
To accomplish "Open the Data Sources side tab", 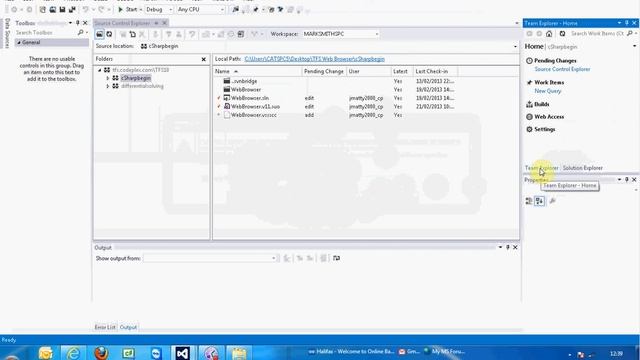I will [x=7, y=34].
